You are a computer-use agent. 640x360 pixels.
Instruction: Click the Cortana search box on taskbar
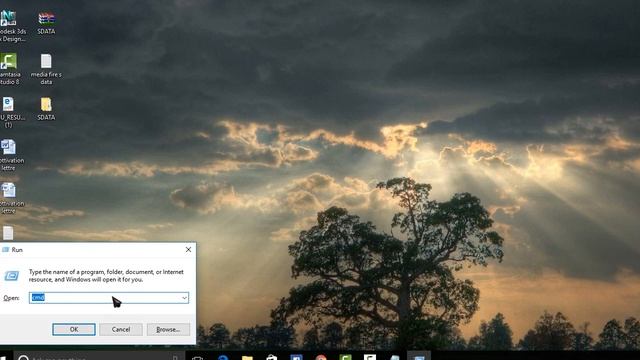(99, 357)
